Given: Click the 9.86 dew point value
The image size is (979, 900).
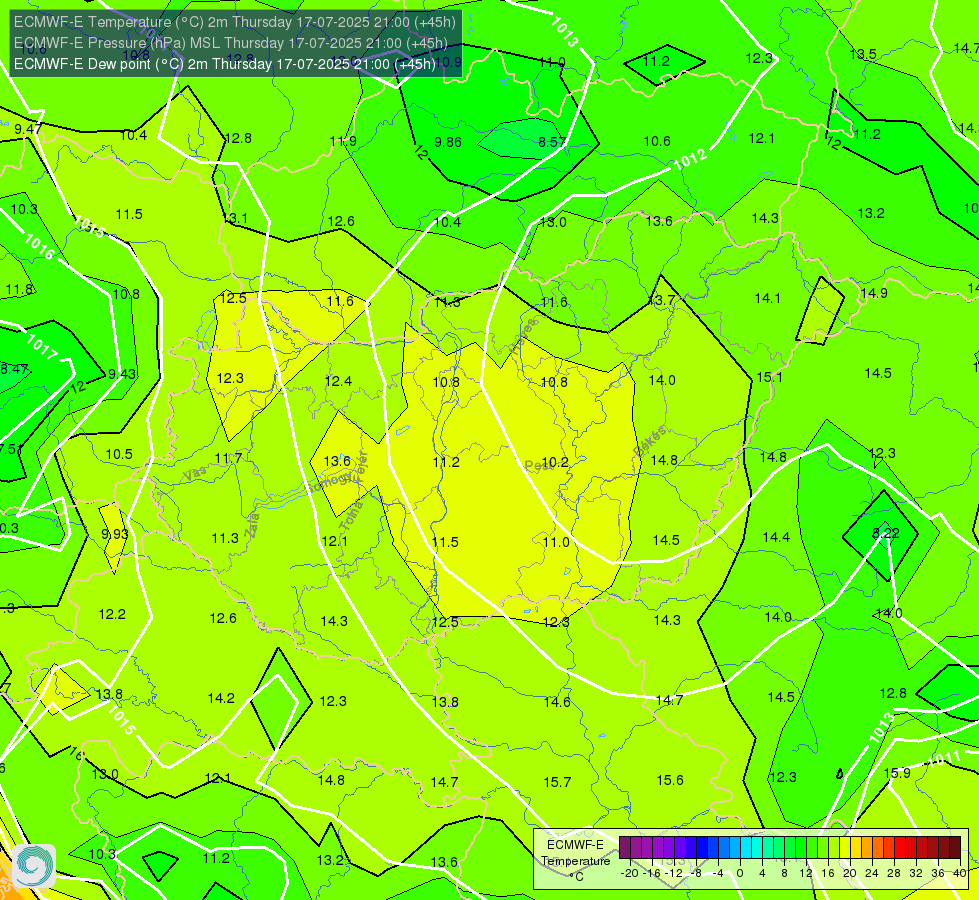Looking at the screenshot, I should coord(448,142).
